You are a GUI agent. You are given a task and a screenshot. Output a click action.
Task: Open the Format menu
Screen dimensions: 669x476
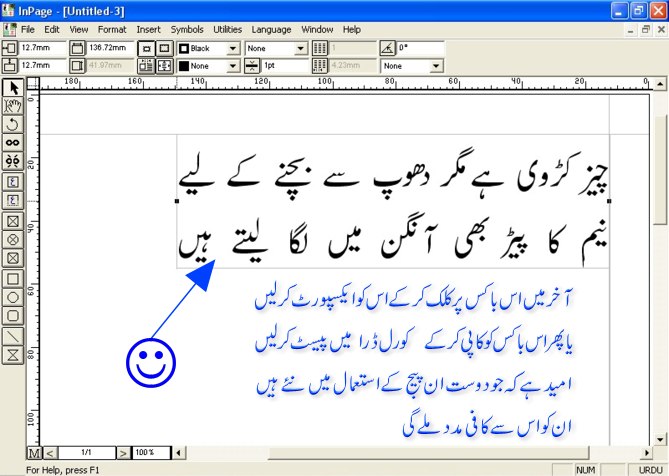[x=112, y=30]
